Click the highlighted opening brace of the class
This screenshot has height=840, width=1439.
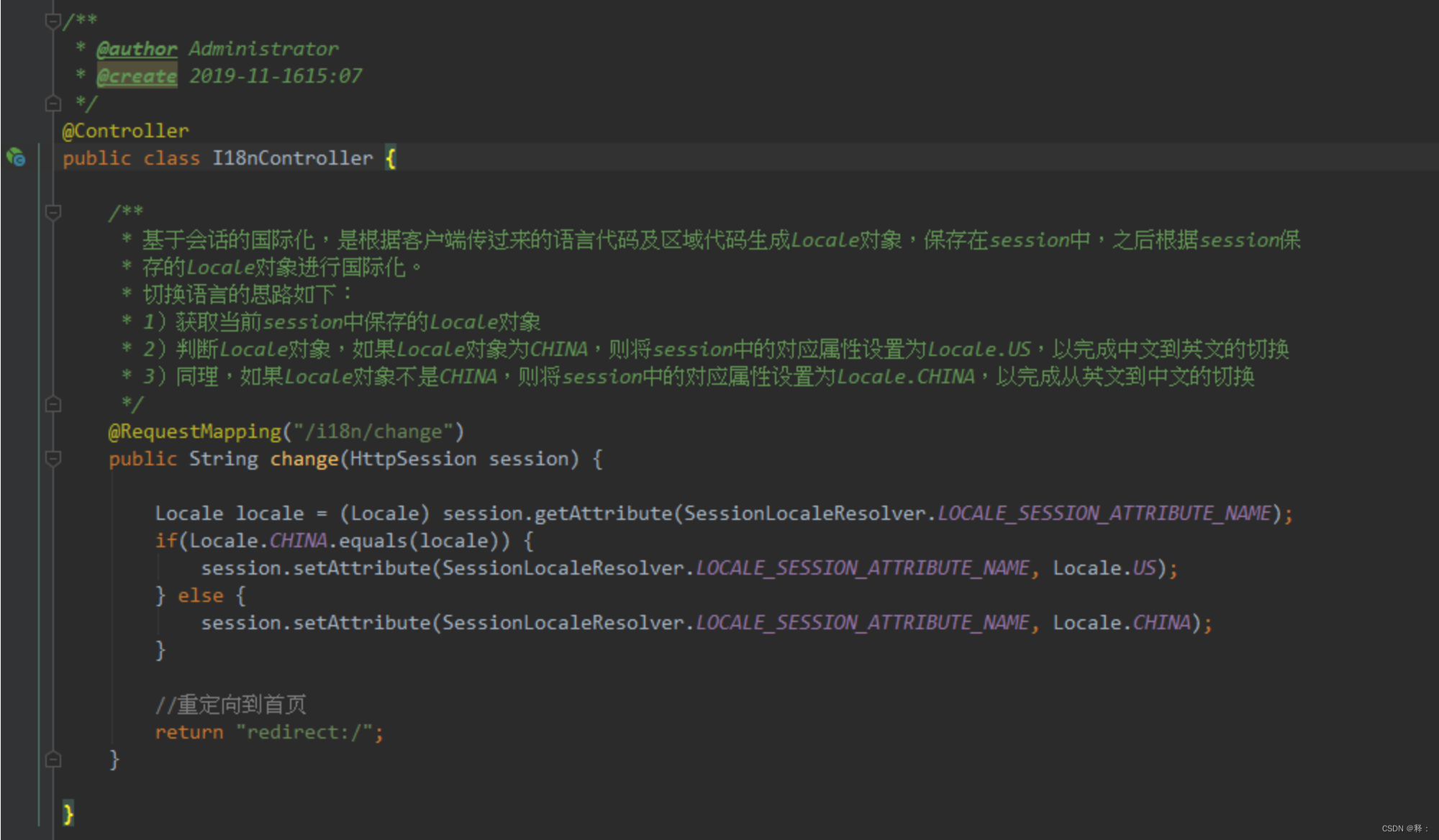tap(391, 158)
